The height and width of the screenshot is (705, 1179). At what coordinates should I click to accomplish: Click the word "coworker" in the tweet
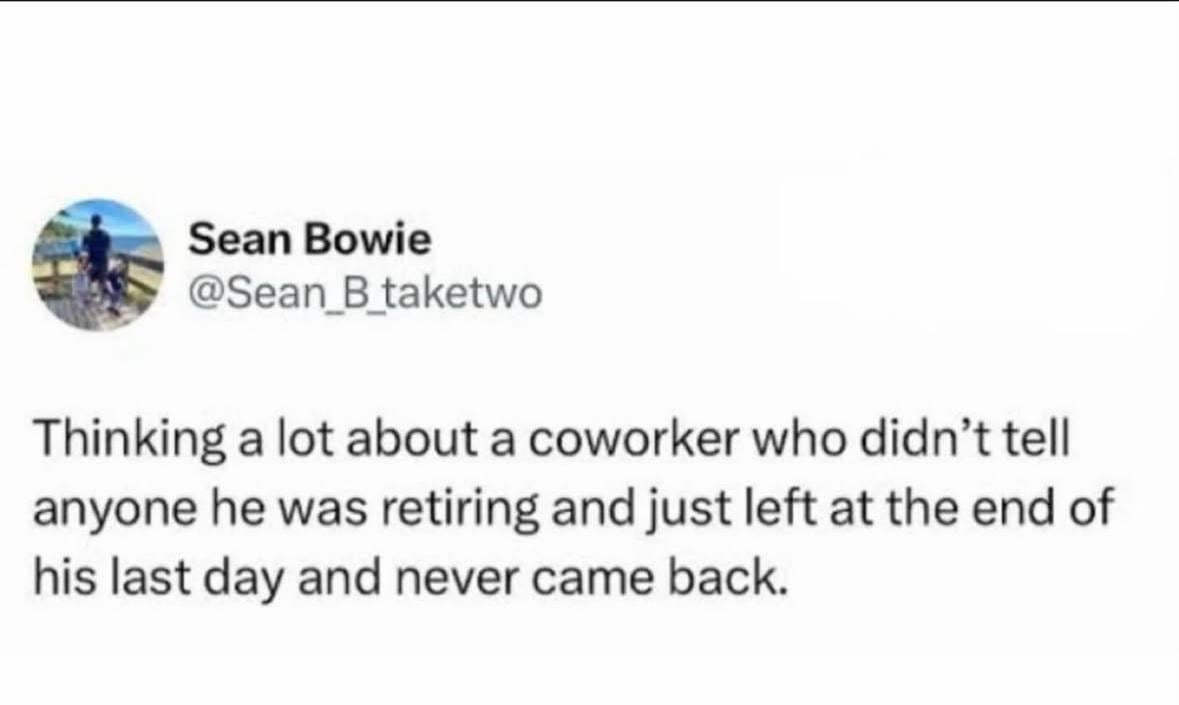[x=636, y=443]
